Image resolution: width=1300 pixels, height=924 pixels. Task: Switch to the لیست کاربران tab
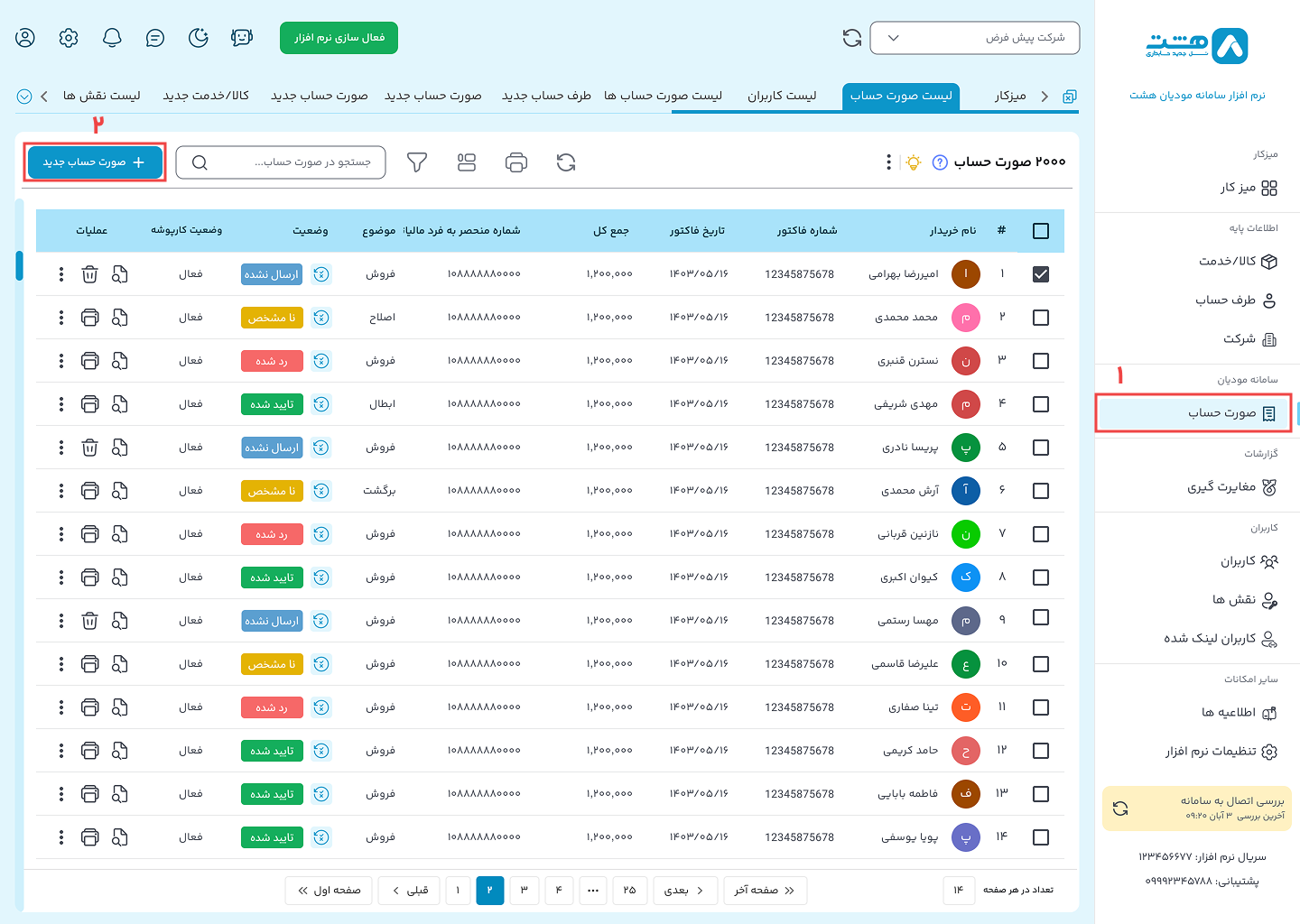tap(782, 96)
